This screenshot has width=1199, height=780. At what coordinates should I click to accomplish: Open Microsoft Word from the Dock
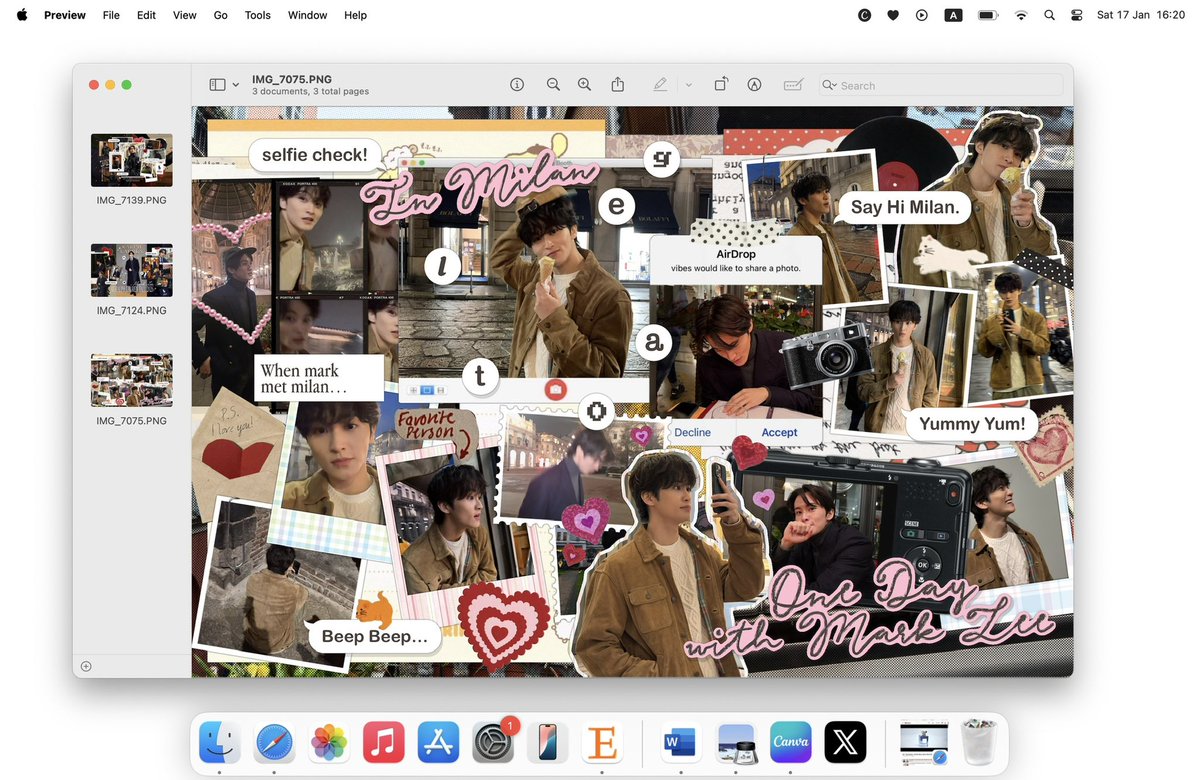pos(681,743)
